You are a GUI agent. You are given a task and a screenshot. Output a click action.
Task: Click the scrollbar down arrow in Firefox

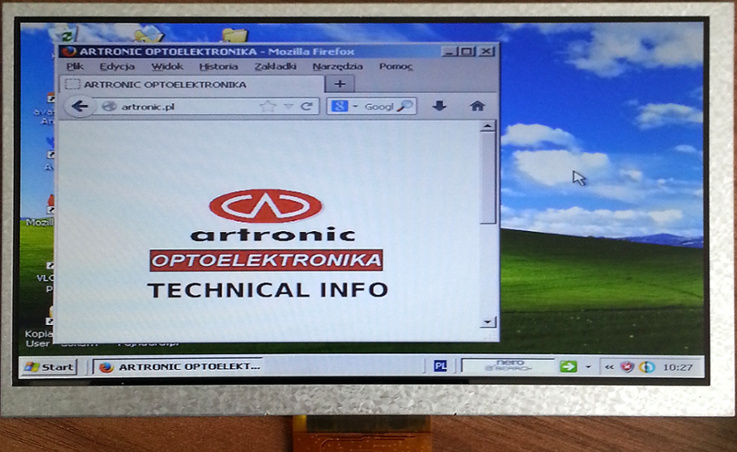pos(487,322)
